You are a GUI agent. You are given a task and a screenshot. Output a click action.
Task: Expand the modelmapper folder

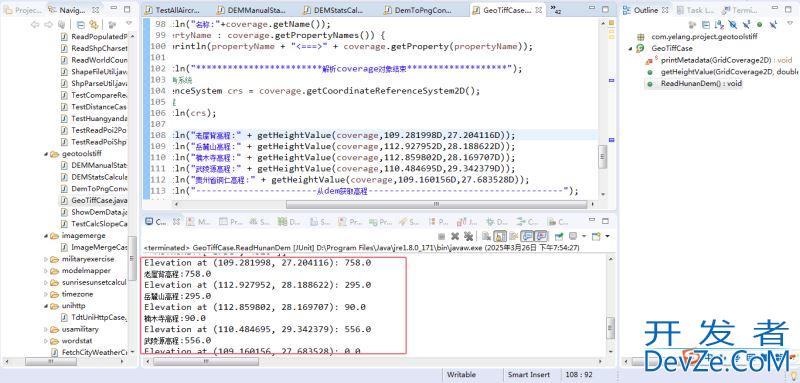(46, 271)
